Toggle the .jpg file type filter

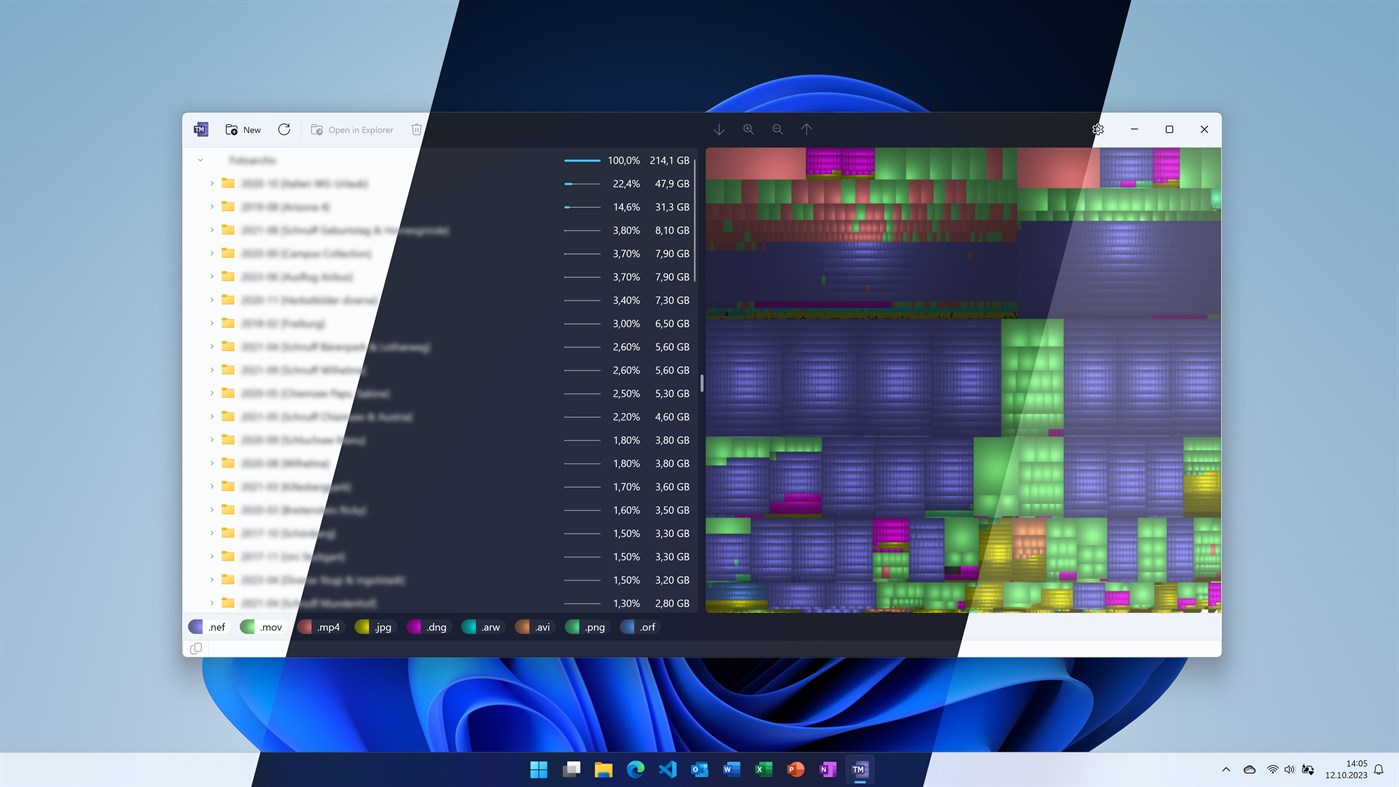coord(374,627)
